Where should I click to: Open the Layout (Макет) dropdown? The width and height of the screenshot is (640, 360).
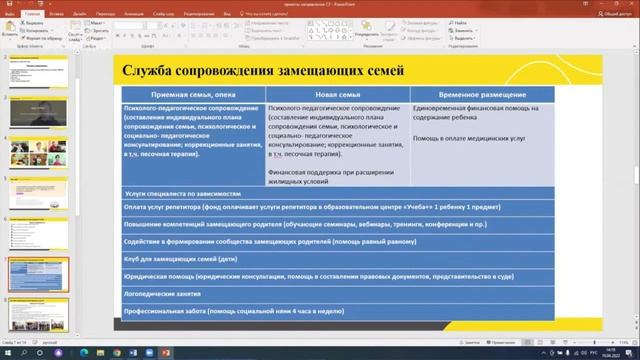tap(95, 23)
